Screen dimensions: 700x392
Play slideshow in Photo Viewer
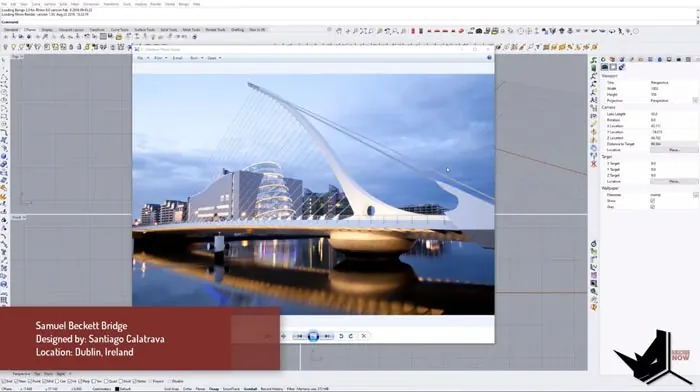click(313, 336)
